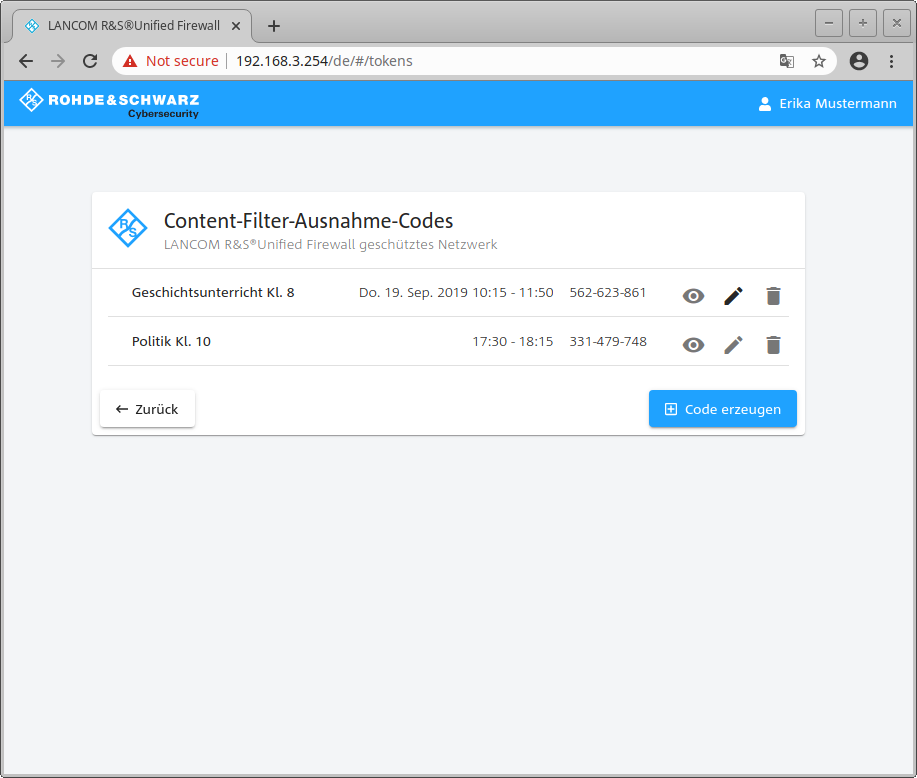Navigate back in browser history
This screenshot has height=778, width=917.
tap(26, 61)
